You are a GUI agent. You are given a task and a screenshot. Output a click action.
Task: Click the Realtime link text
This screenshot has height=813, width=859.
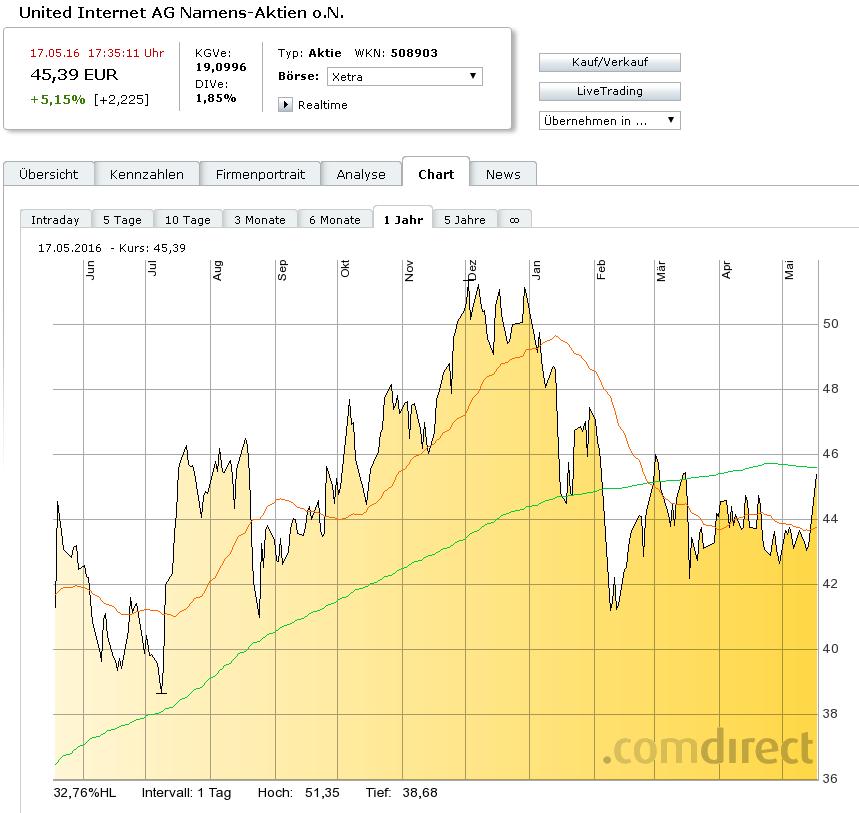(323, 105)
